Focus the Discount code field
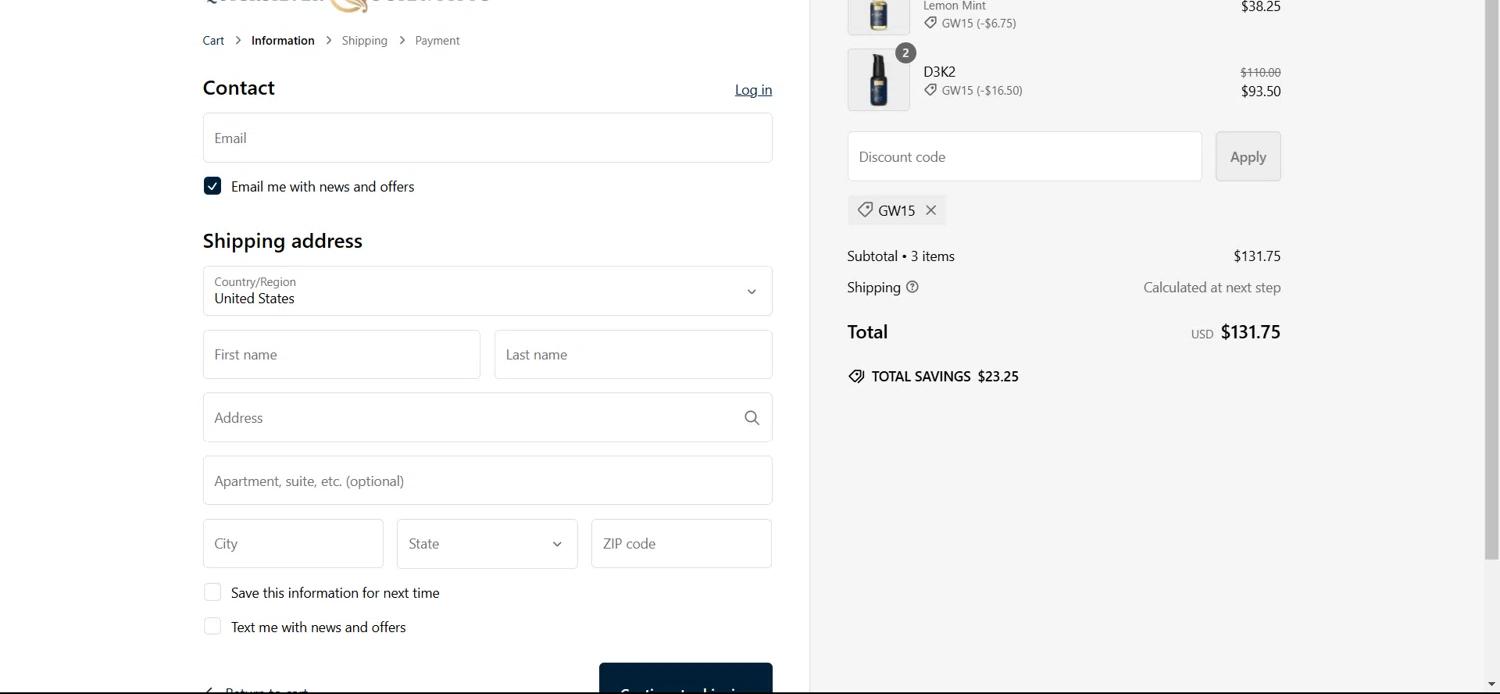Viewport: 1500px width, 694px height. [x=1024, y=157]
